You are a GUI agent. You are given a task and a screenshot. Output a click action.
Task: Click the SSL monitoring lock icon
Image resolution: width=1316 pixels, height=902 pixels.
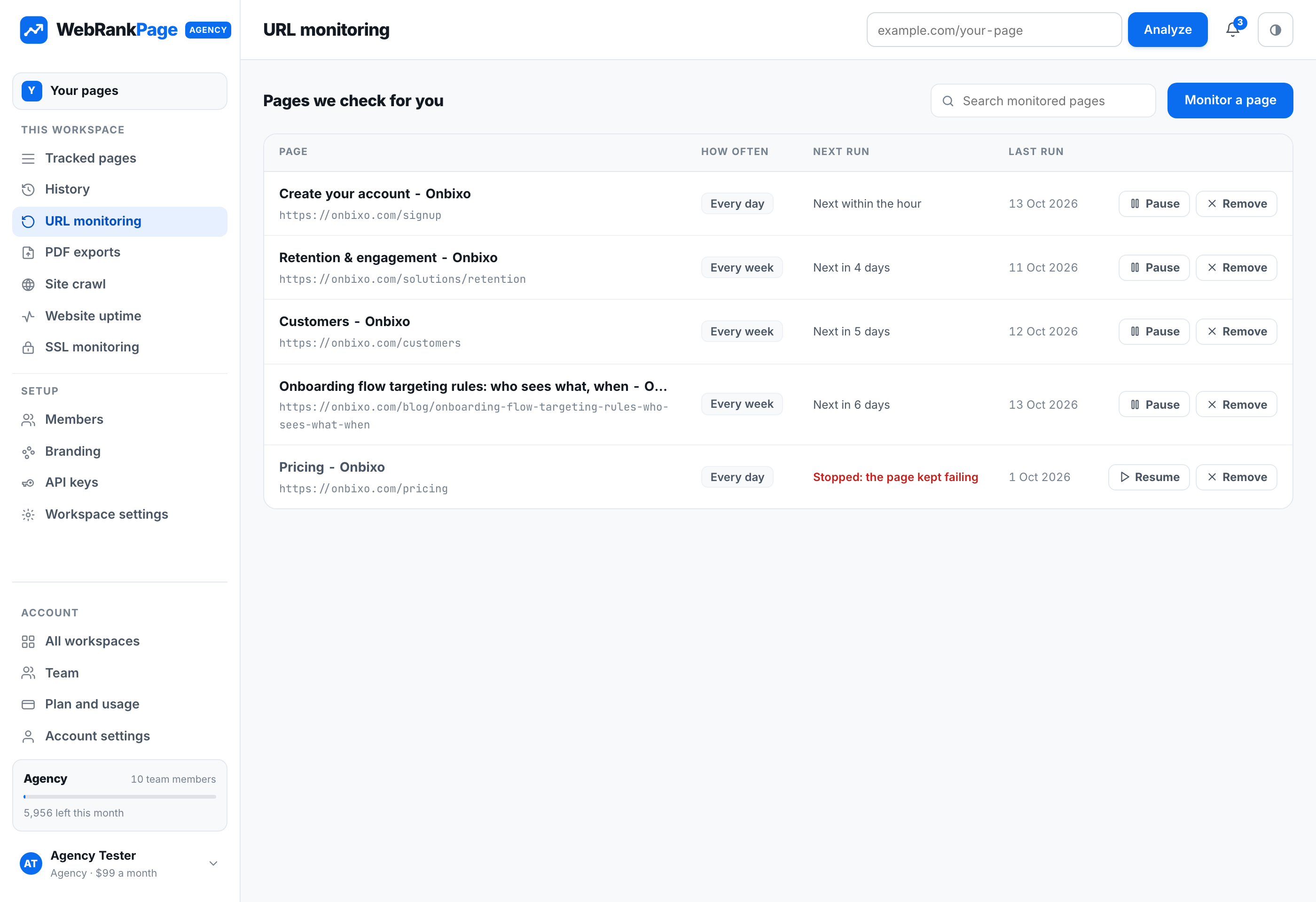click(x=28, y=348)
